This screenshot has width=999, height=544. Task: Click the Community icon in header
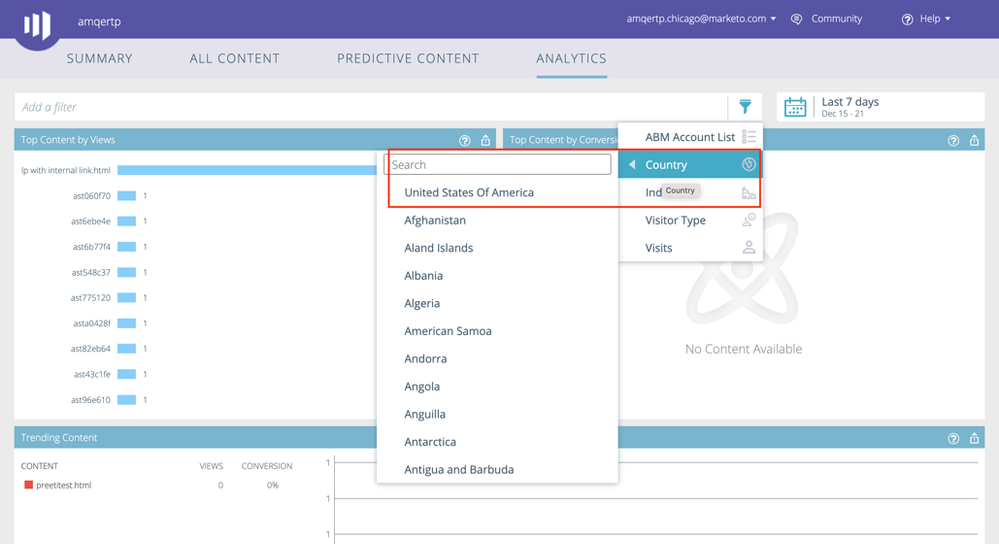click(x=797, y=19)
